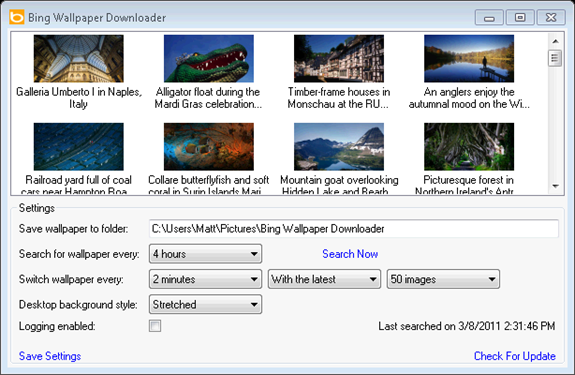Click the 'Save wallpaper to folder:' label

point(73,229)
